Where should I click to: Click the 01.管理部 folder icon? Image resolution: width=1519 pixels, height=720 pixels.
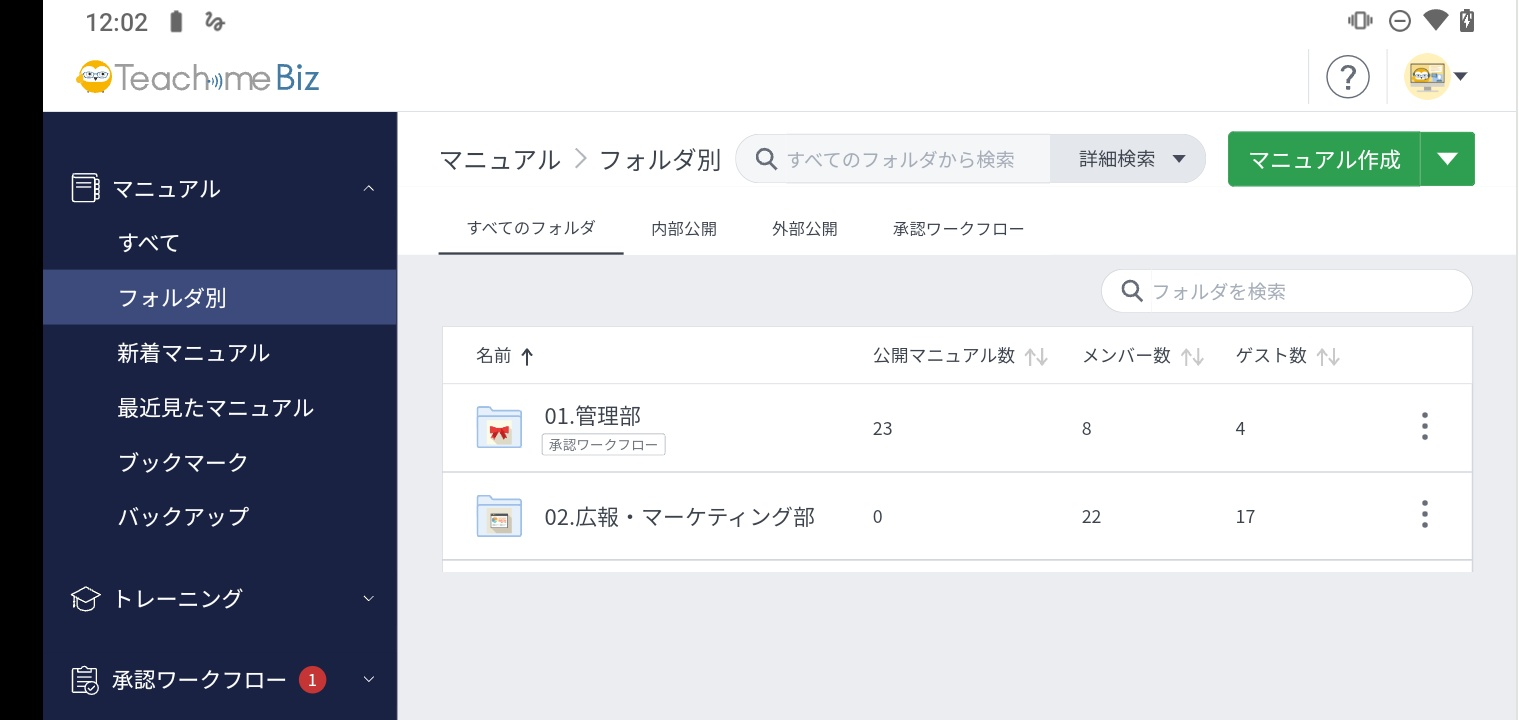coord(499,428)
